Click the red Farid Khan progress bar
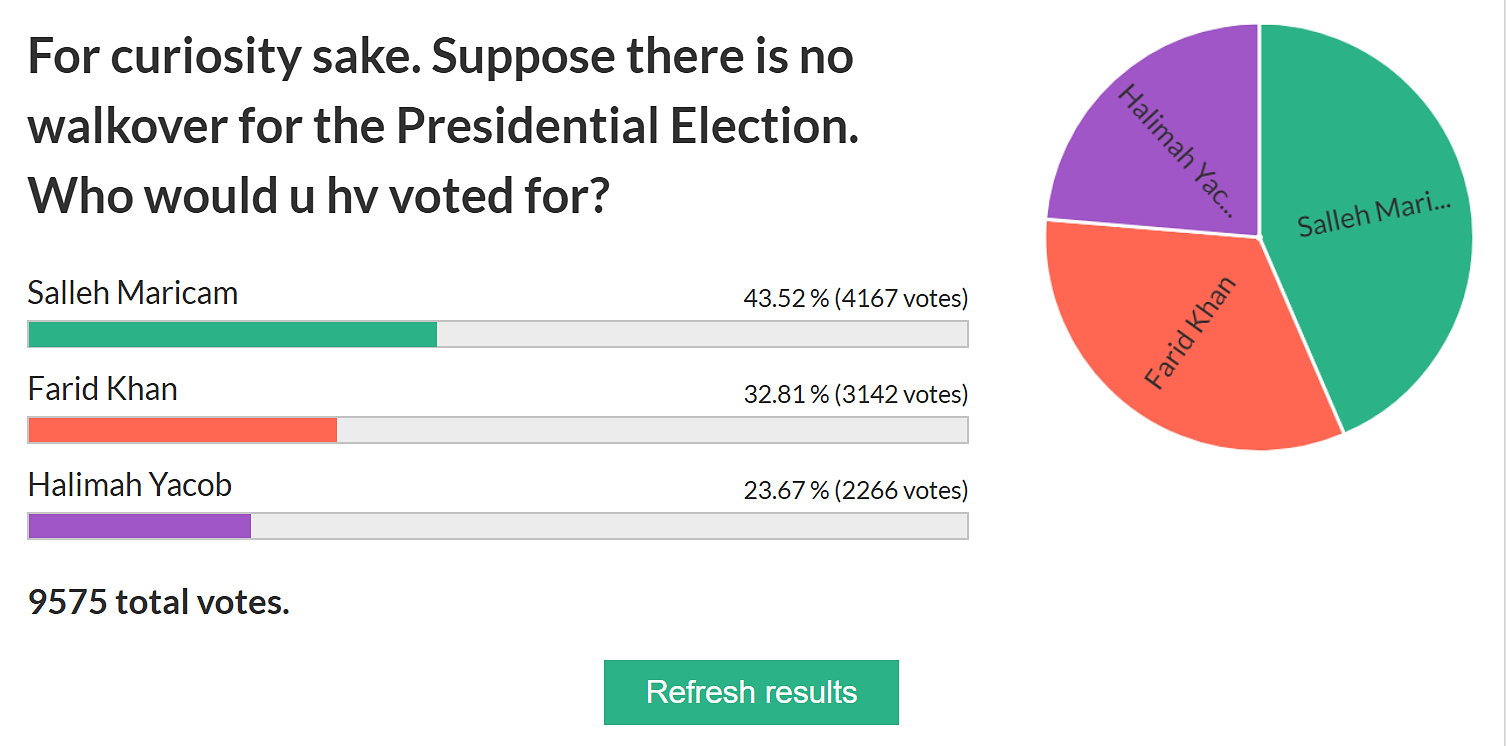The image size is (1506, 746). [x=182, y=430]
